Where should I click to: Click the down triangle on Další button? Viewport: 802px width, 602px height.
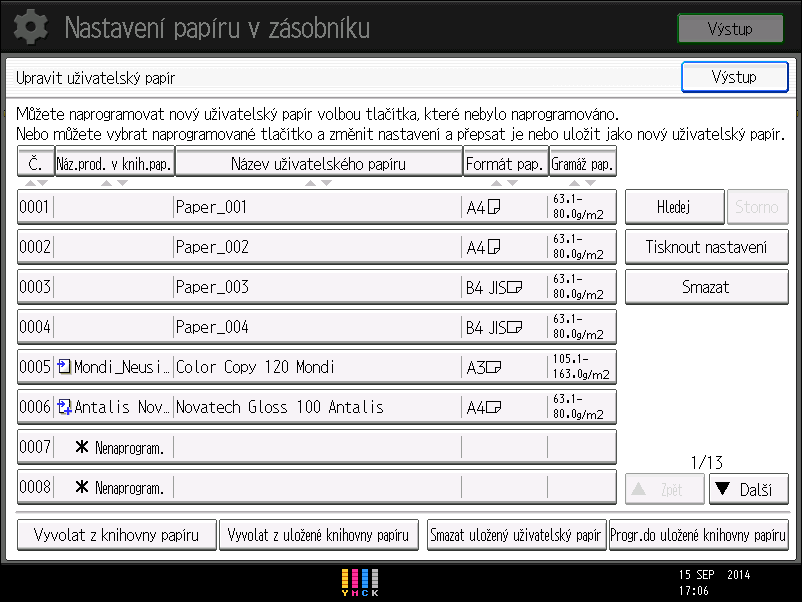722,488
